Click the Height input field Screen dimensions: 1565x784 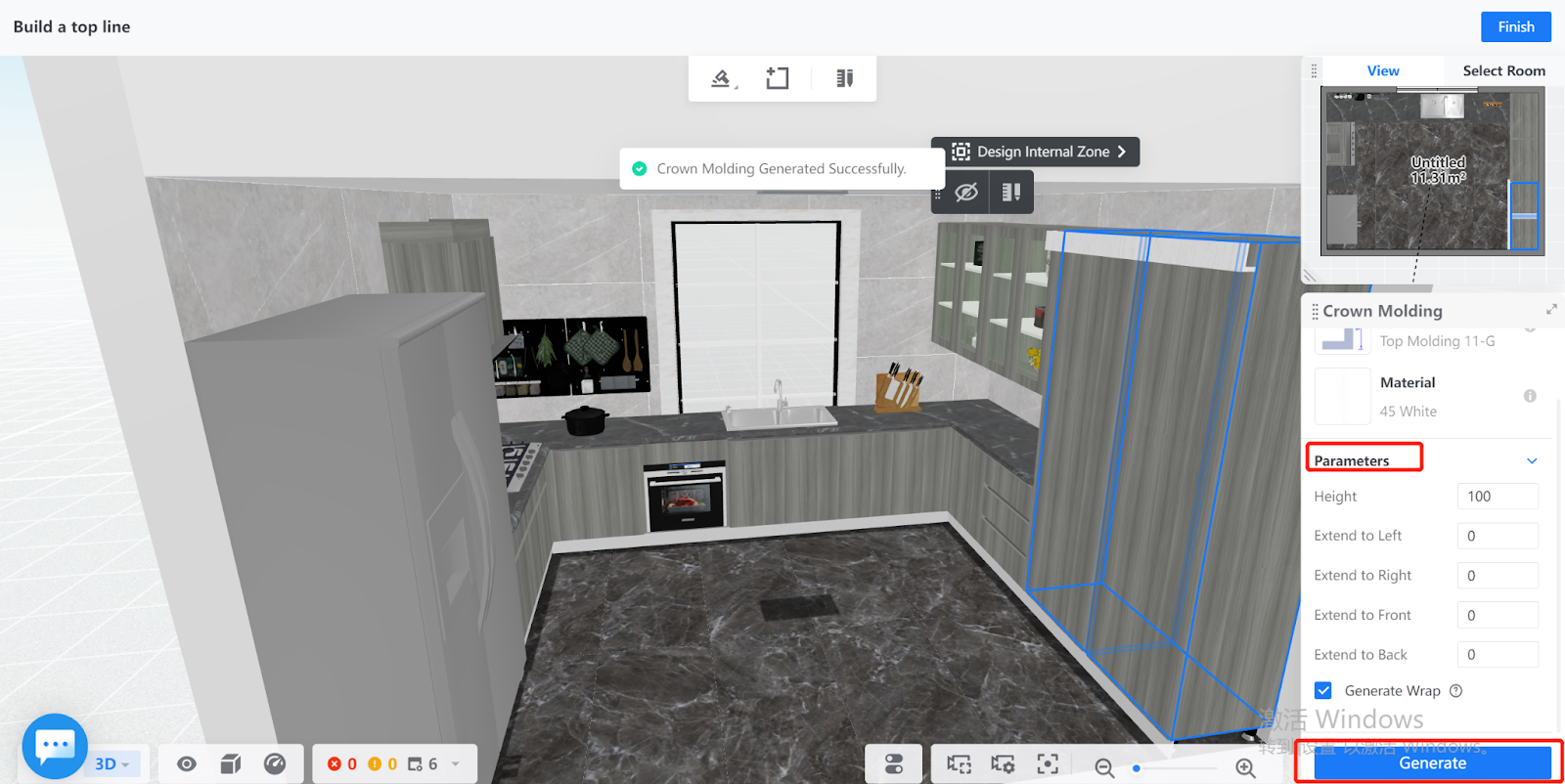pyautogui.click(x=1498, y=497)
